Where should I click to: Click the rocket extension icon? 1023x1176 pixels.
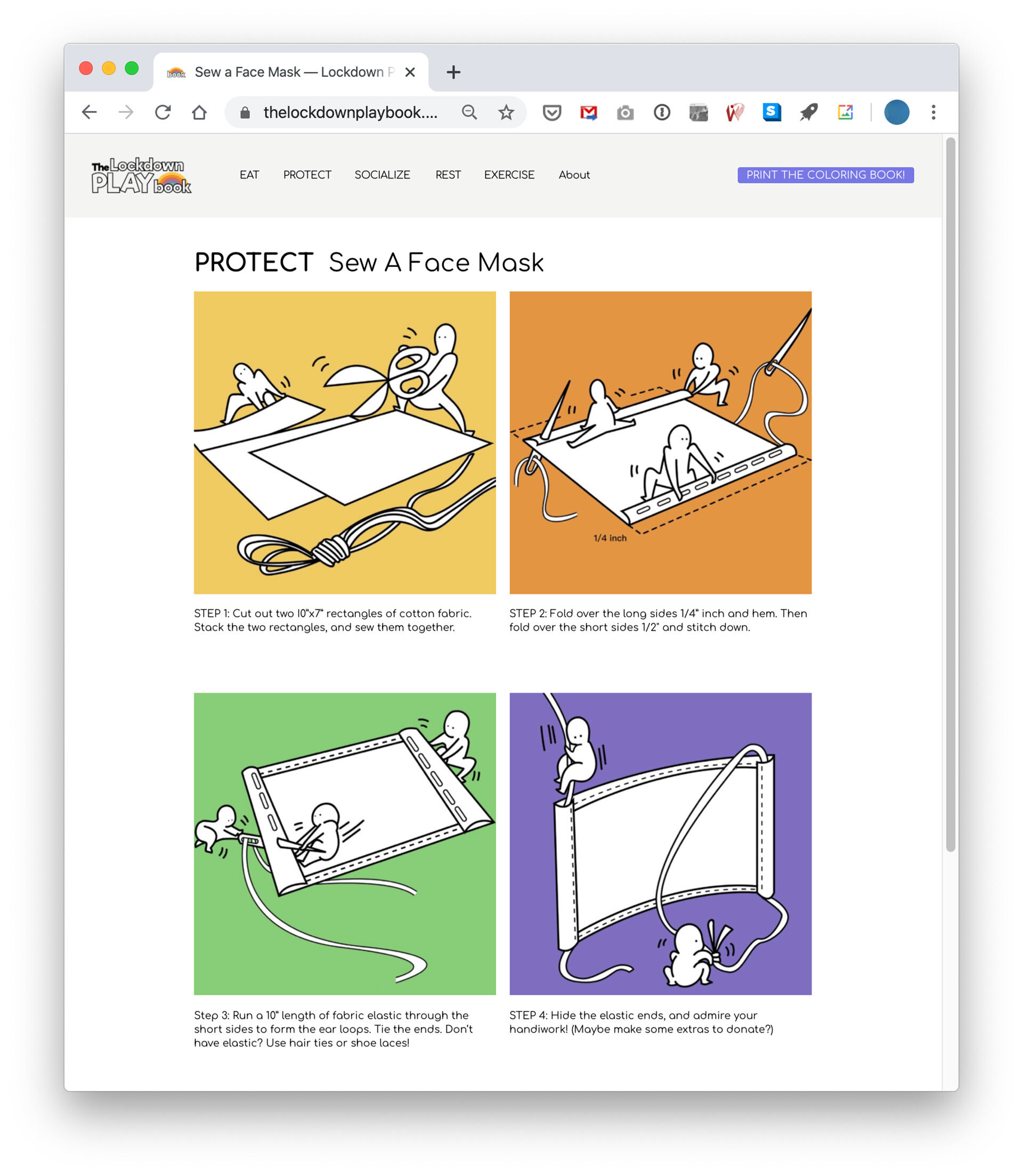[808, 112]
